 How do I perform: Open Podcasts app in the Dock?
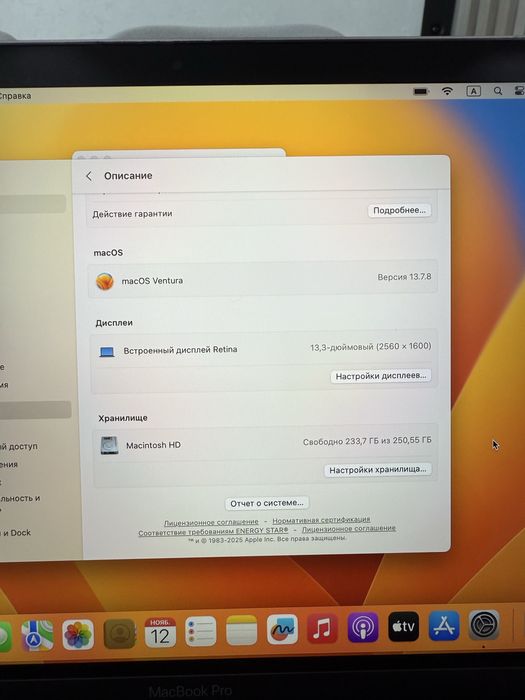(363, 627)
